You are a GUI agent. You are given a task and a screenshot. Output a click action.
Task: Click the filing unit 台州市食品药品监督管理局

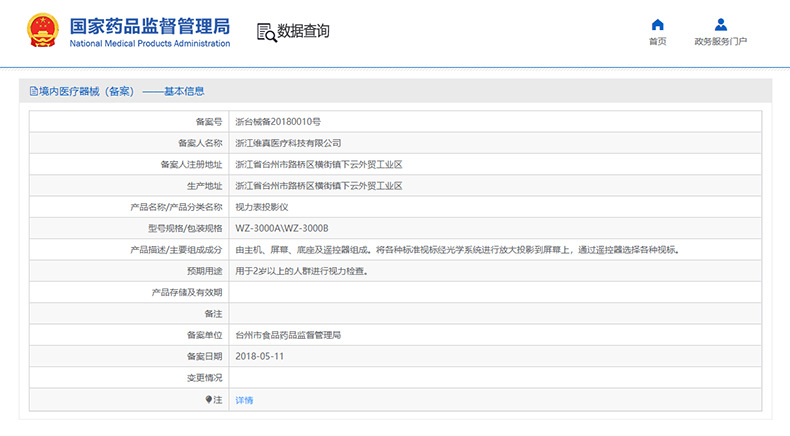point(288,335)
